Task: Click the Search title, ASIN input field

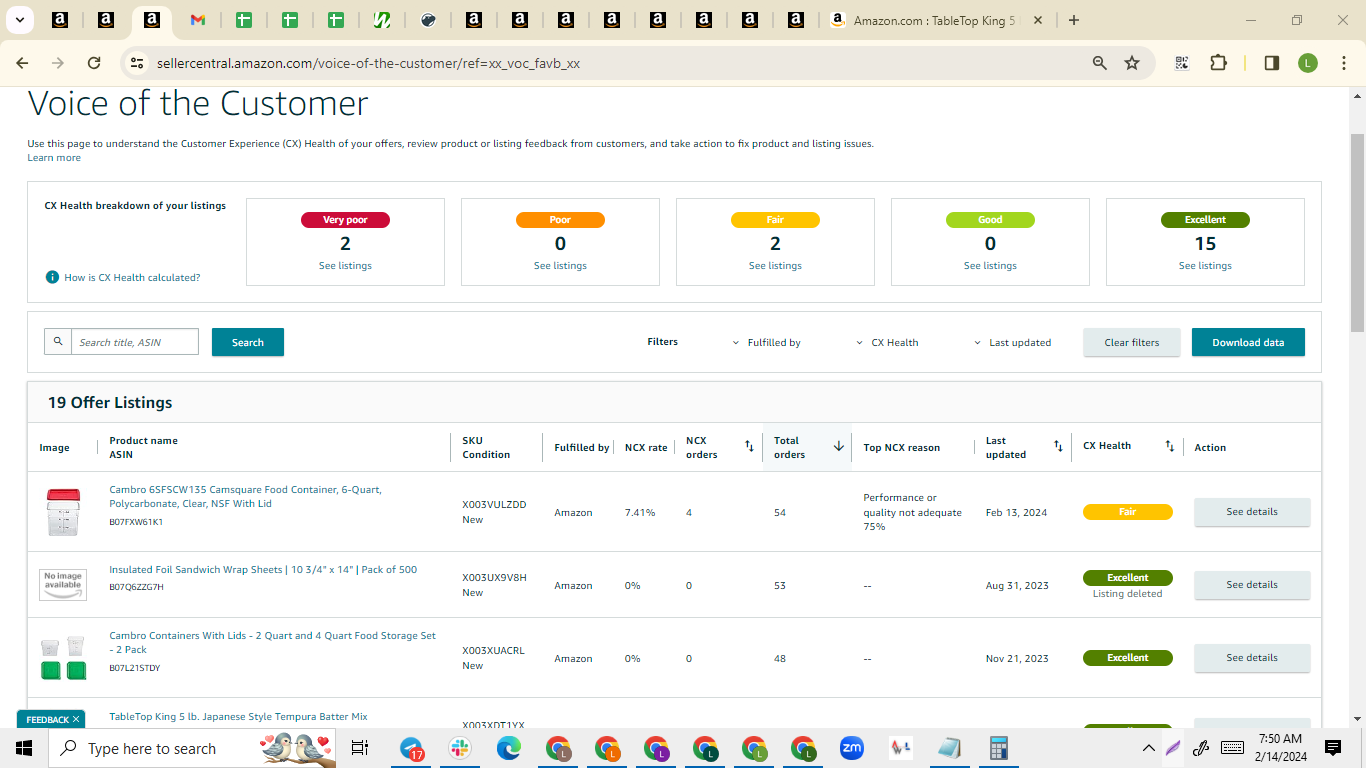Action: point(135,342)
